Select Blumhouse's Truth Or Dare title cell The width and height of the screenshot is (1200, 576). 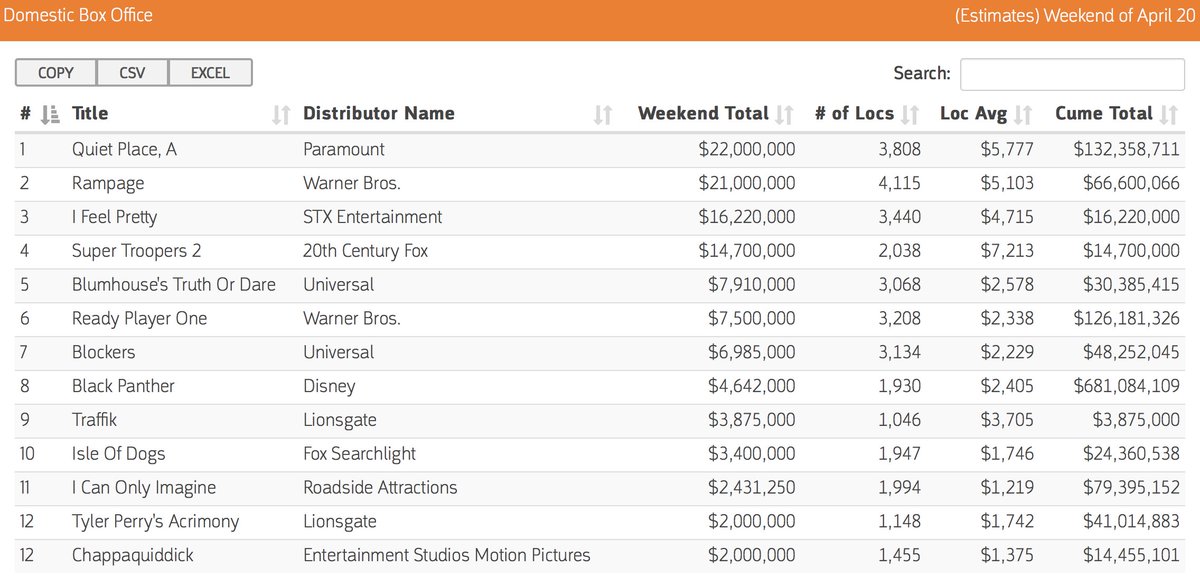[174, 285]
